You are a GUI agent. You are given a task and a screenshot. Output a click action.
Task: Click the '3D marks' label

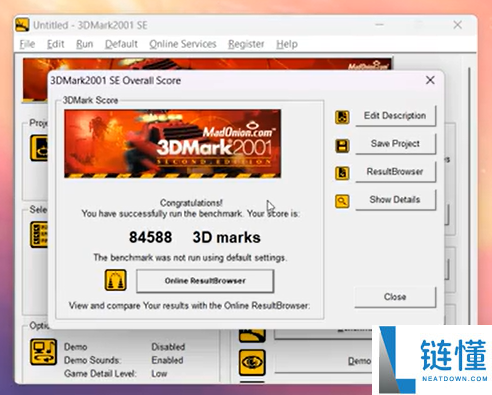coord(227,237)
